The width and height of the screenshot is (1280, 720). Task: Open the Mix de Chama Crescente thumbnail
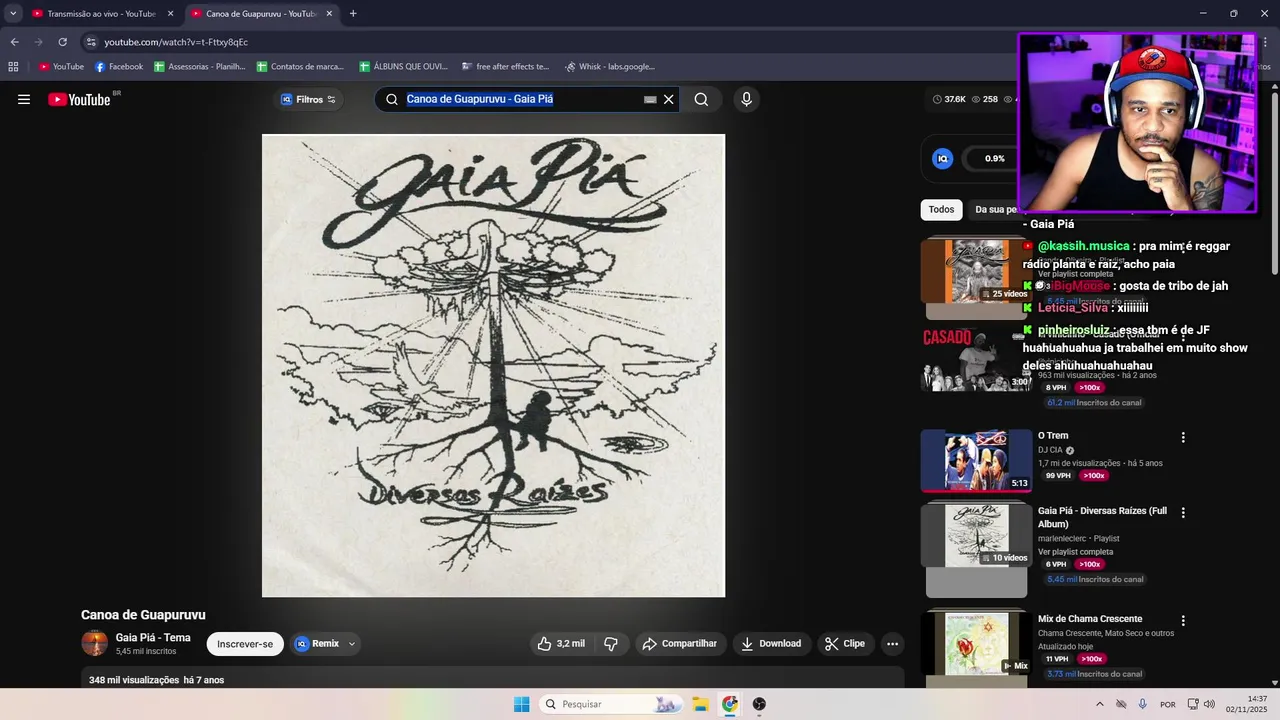pos(976,643)
